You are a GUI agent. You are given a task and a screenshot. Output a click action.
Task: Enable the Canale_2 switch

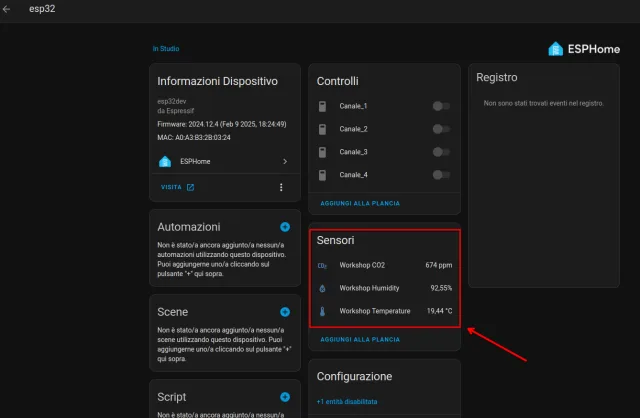click(441, 129)
